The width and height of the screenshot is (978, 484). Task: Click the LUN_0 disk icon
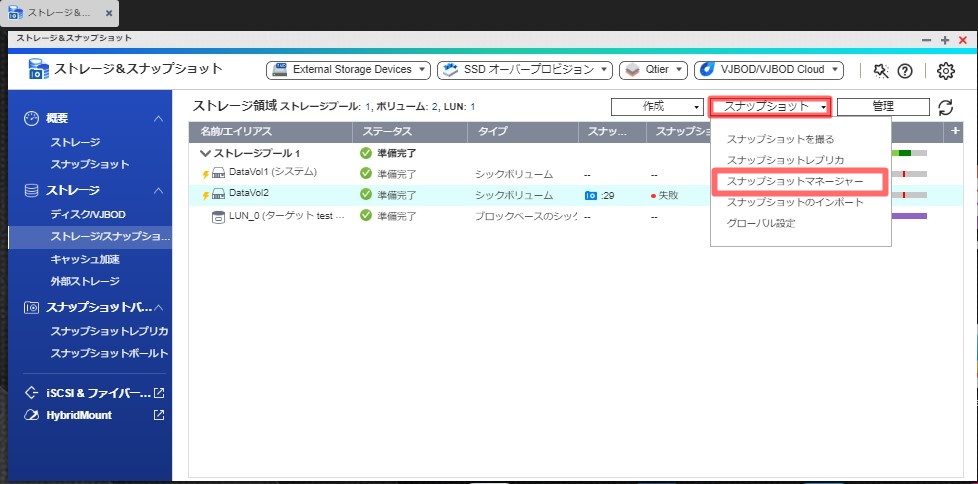pos(218,216)
